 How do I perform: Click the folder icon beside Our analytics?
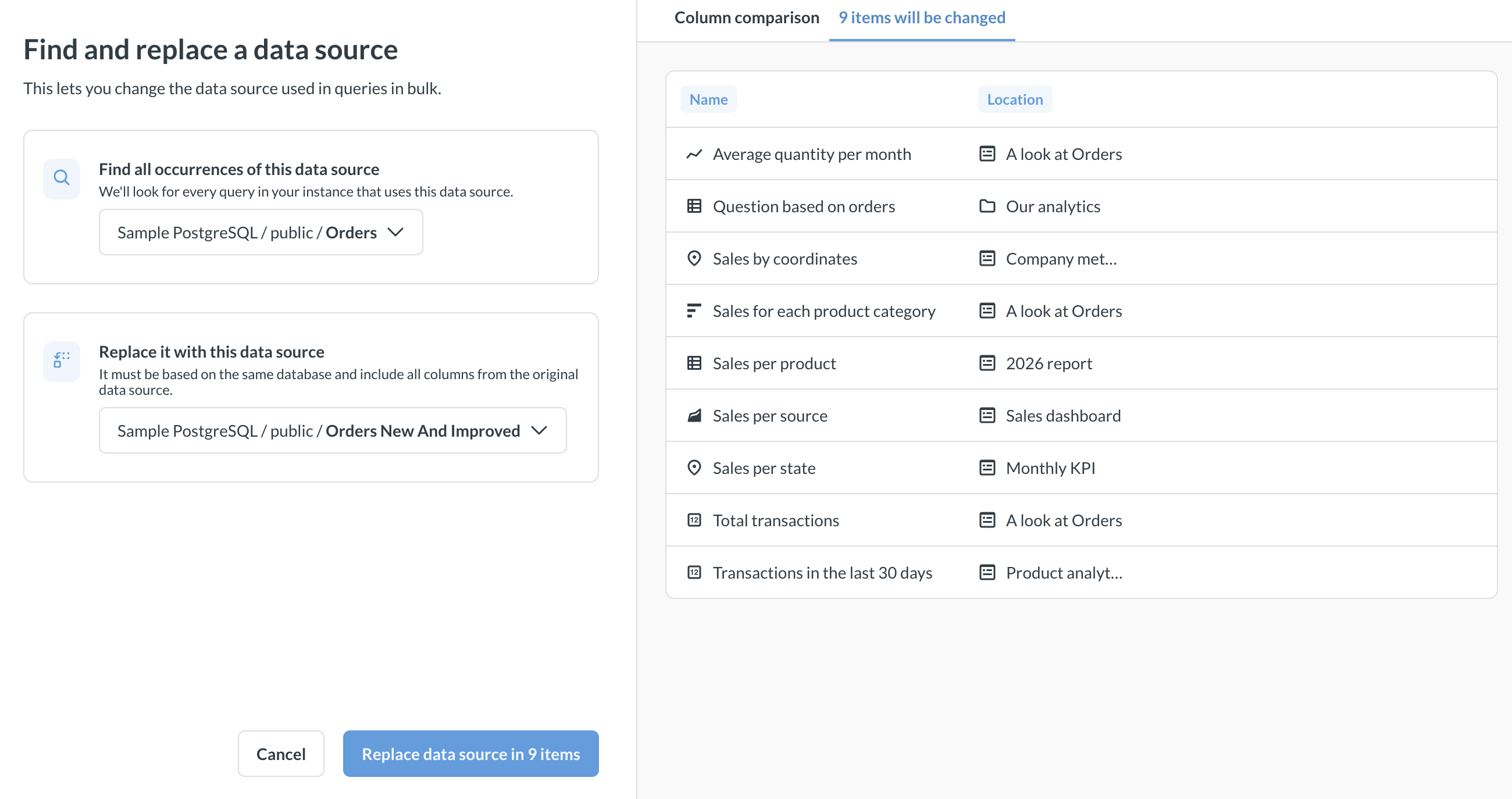987,206
